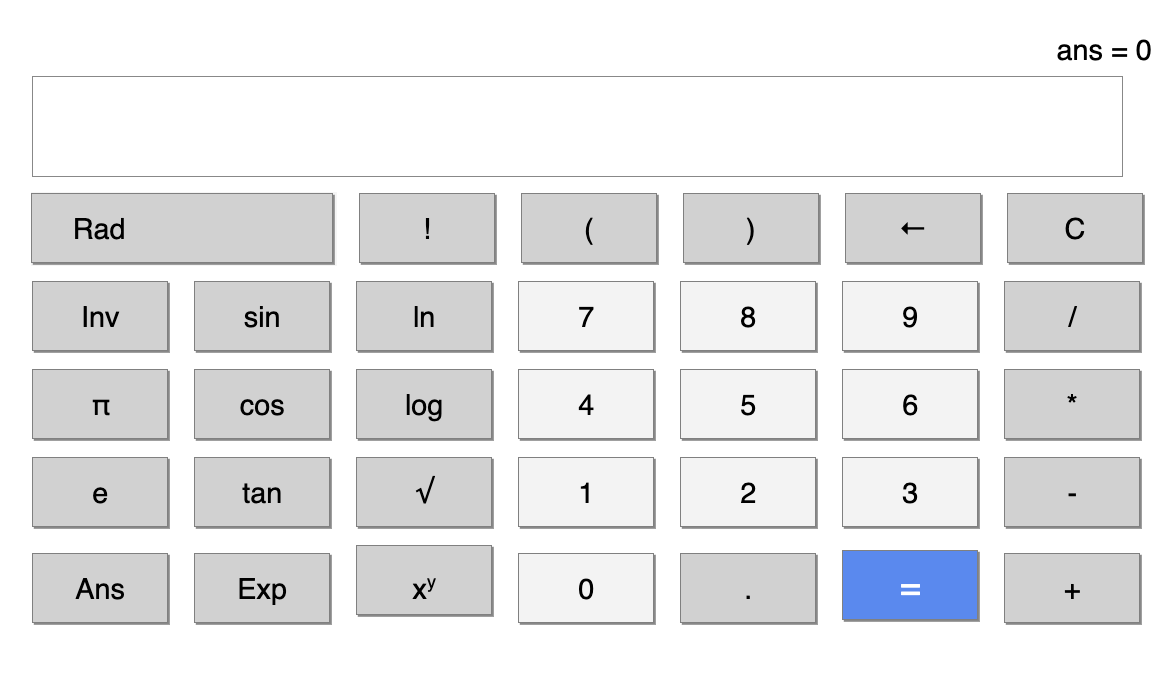Click the open parenthesis button
The width and height of the screenshot is (1175, 674).
[589, 229]
